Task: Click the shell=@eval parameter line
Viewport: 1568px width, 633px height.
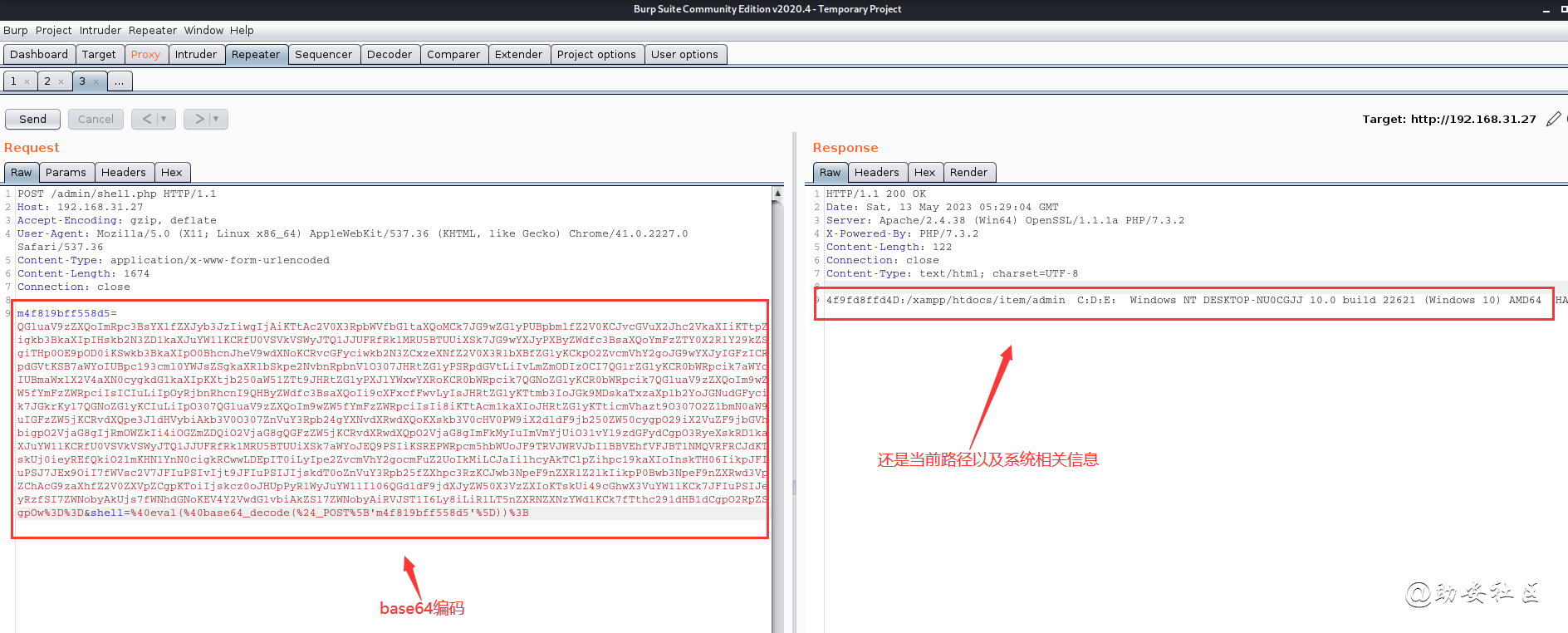Action: click(310, 513)
